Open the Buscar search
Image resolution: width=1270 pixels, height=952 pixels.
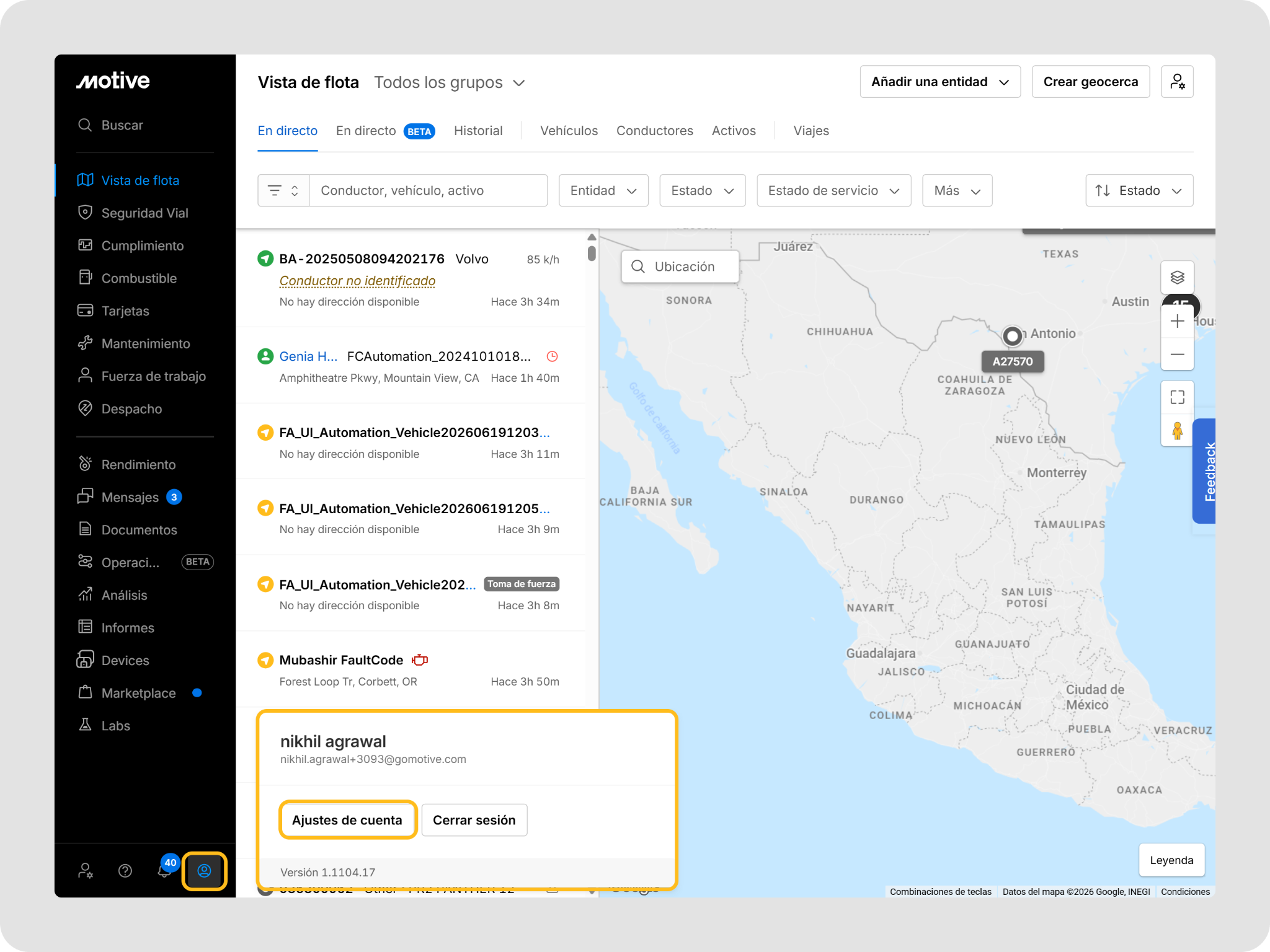tap(110, 125)
